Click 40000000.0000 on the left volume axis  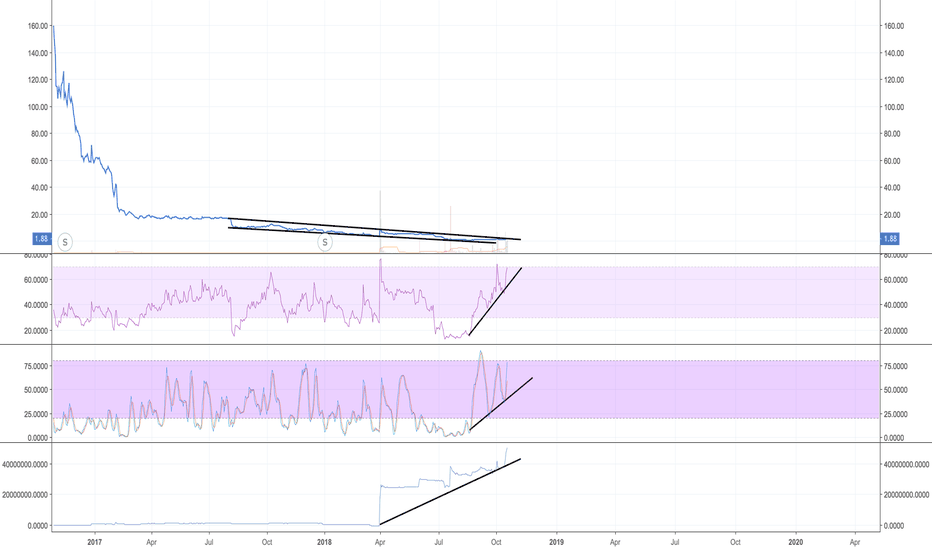pos(26,464)
